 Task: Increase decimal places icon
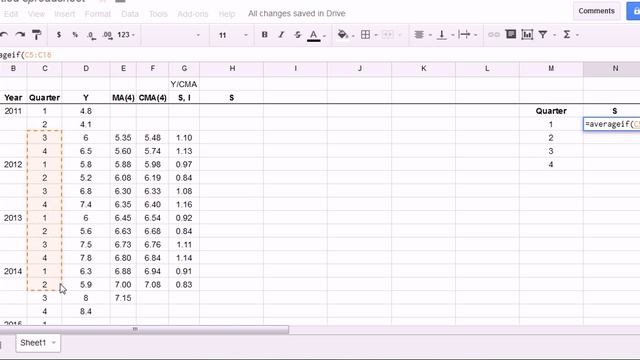(x=107, y=36)
